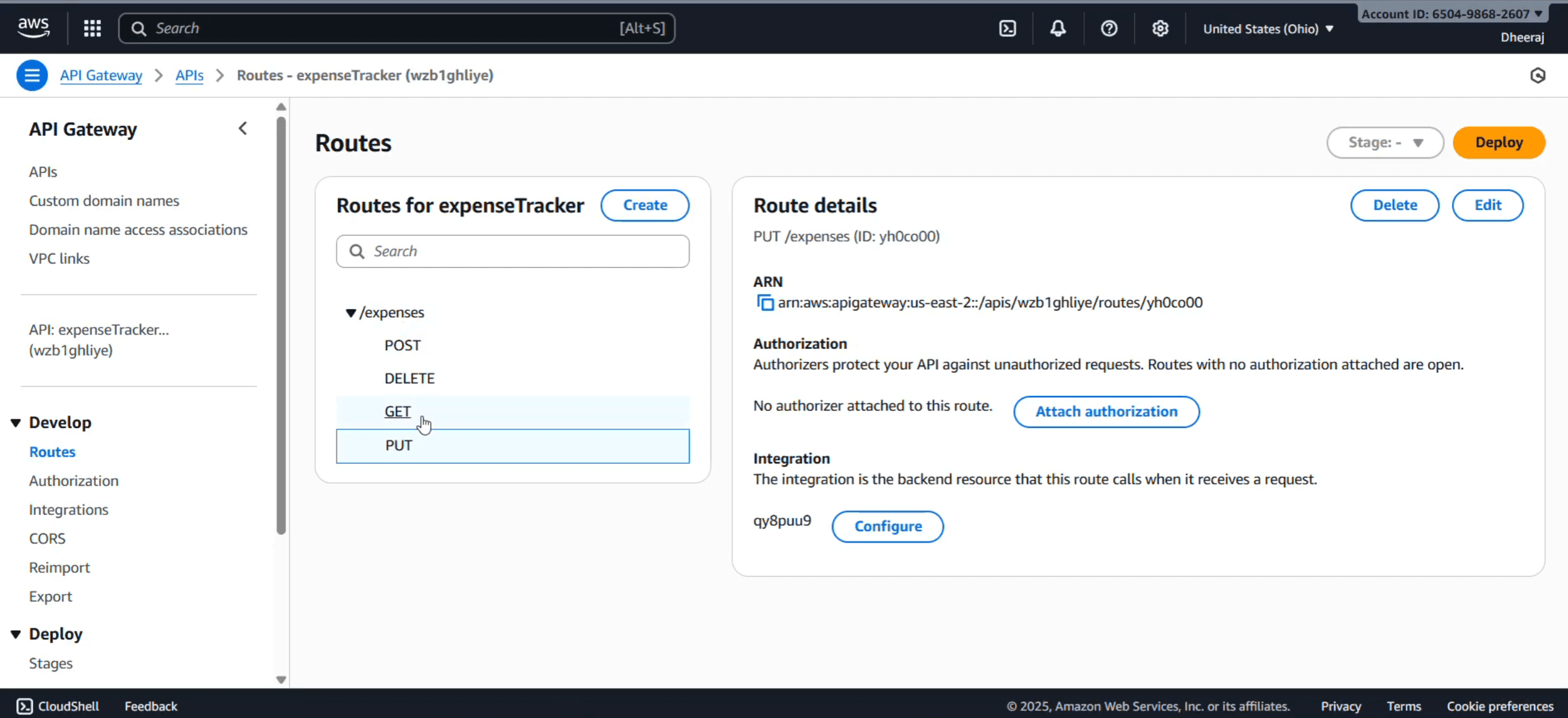
Task: Open Custom domain names
Action: tap(104, 201)
